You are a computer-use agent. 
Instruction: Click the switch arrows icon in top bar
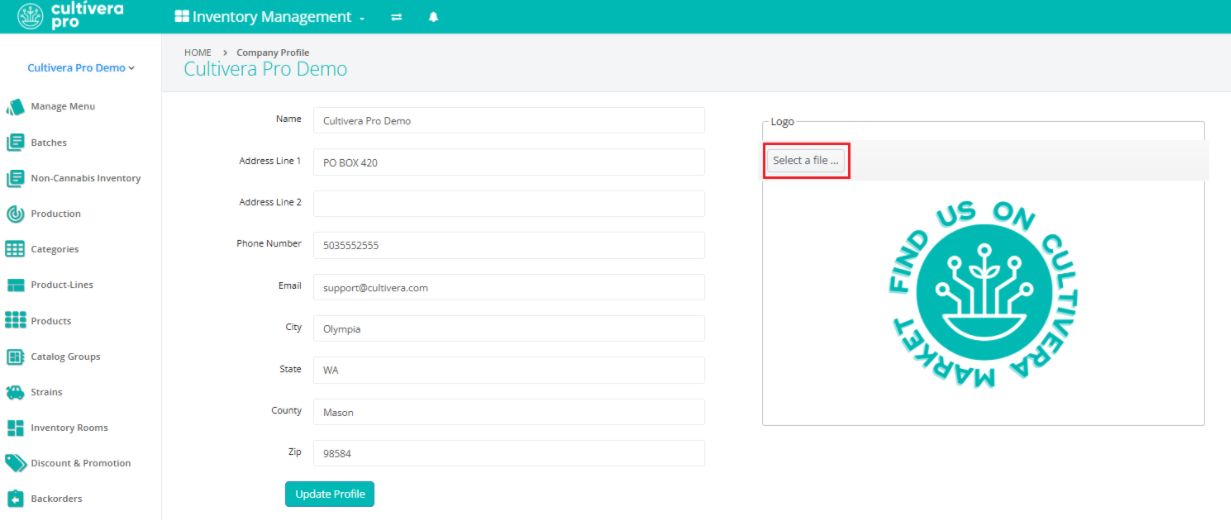[397, 17]
